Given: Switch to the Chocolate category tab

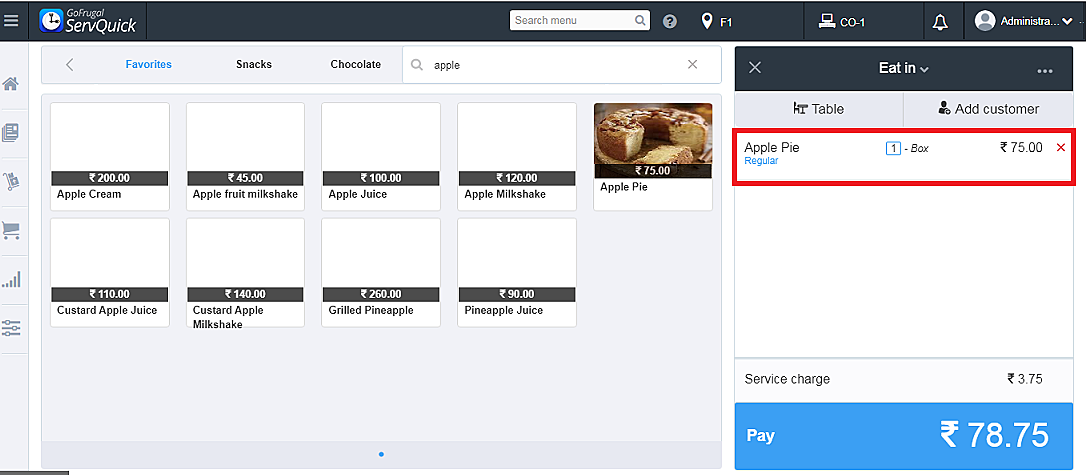Looking at the screenshot, I should pyautogui.click(x=356, y=65).
